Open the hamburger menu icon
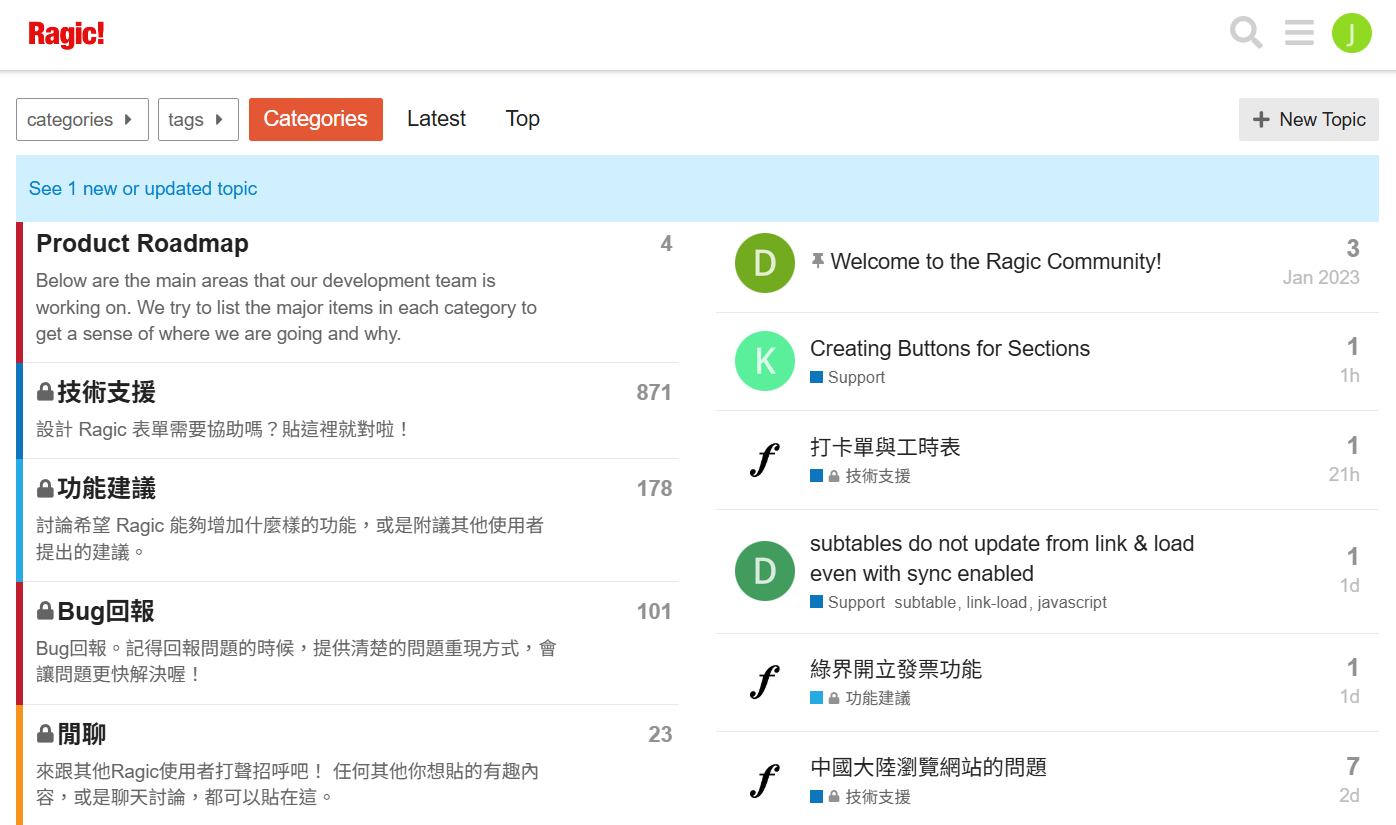Viewport: 1396px width, 825px height. pyautogui.click(x=1299, y=33)
